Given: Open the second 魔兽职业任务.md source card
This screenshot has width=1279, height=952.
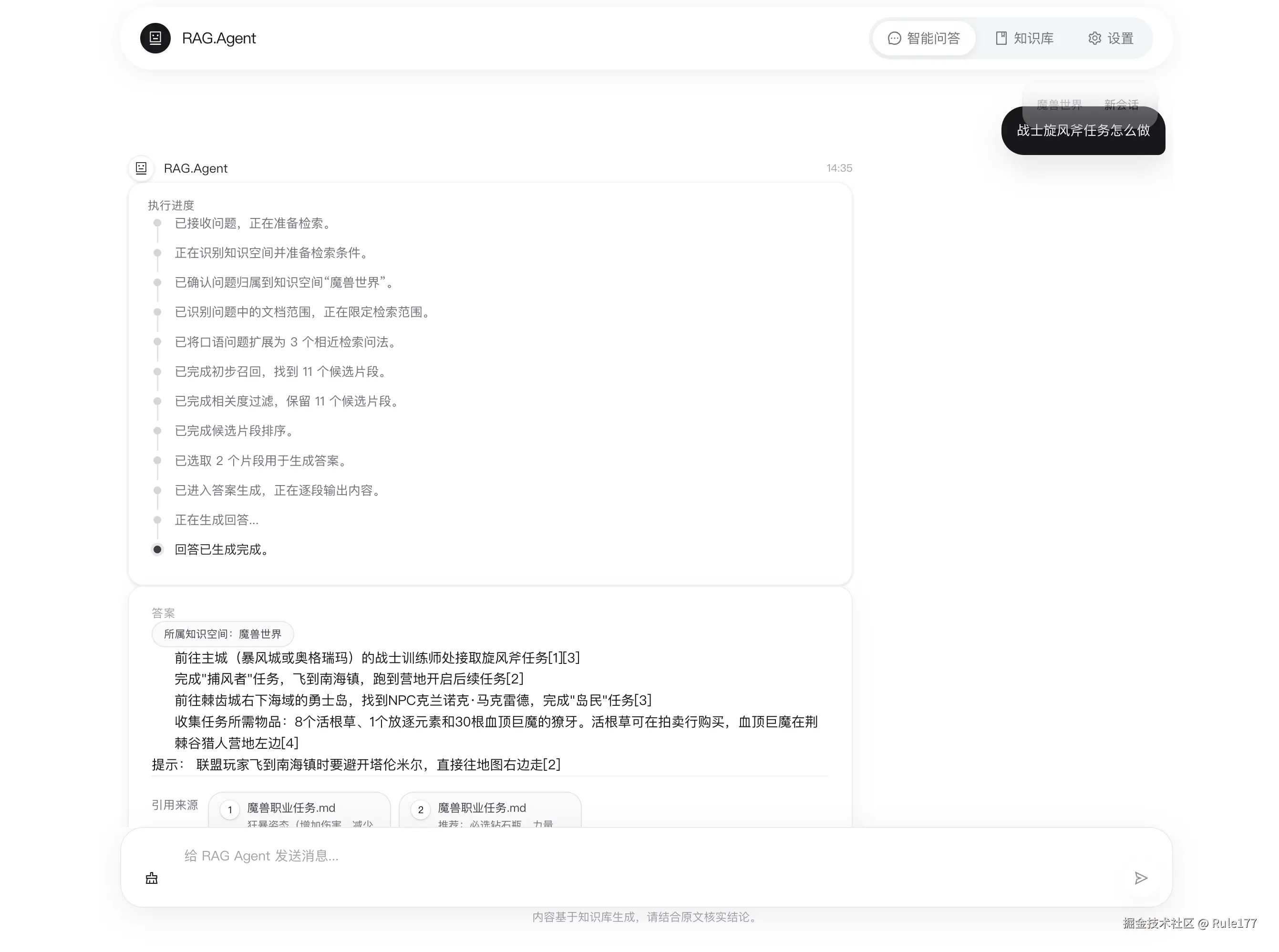Looking at the screenshot, I should [x=490, y=810].
